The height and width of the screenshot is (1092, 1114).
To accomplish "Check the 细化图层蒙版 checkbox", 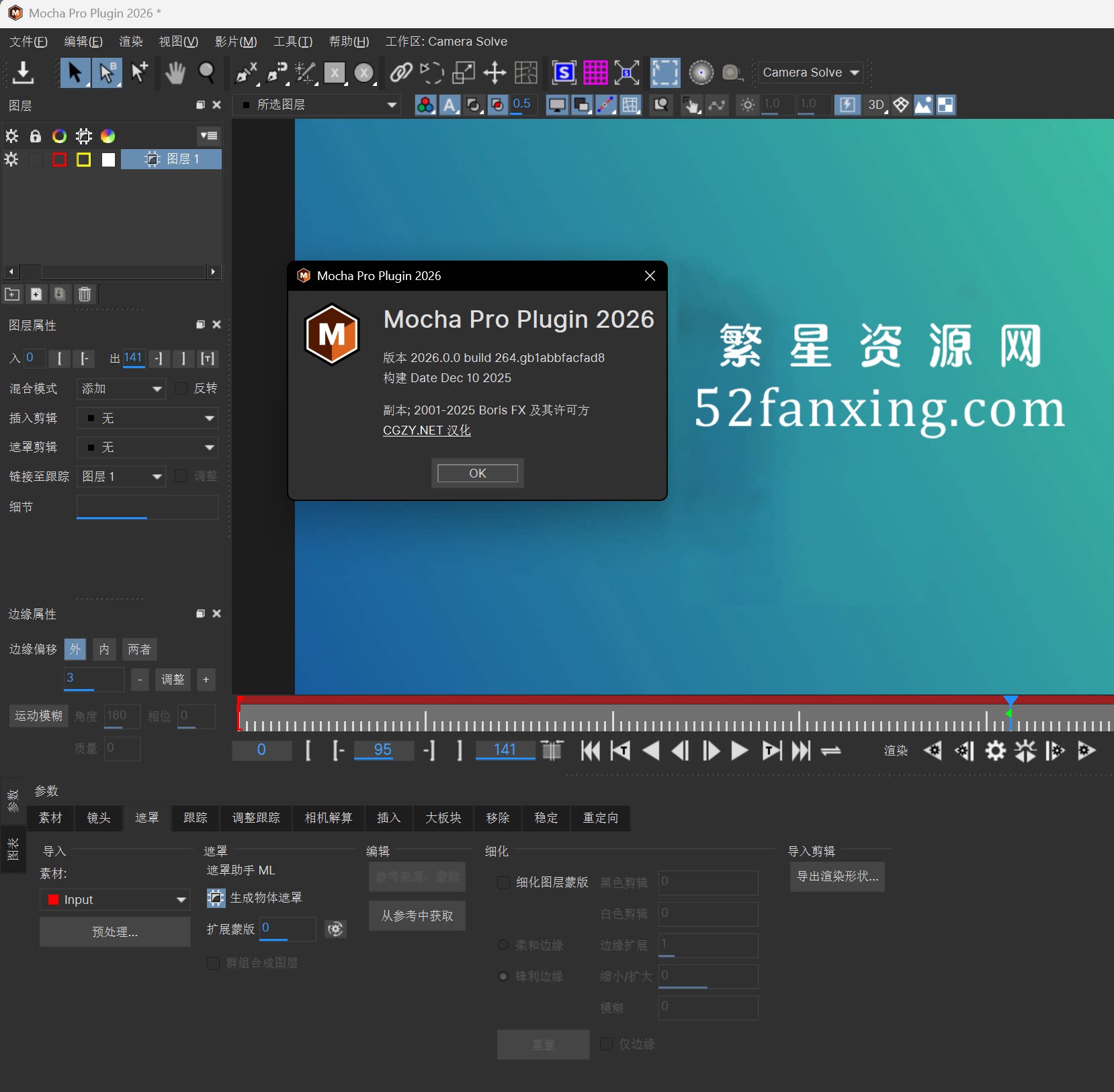I will coord(503,882).
